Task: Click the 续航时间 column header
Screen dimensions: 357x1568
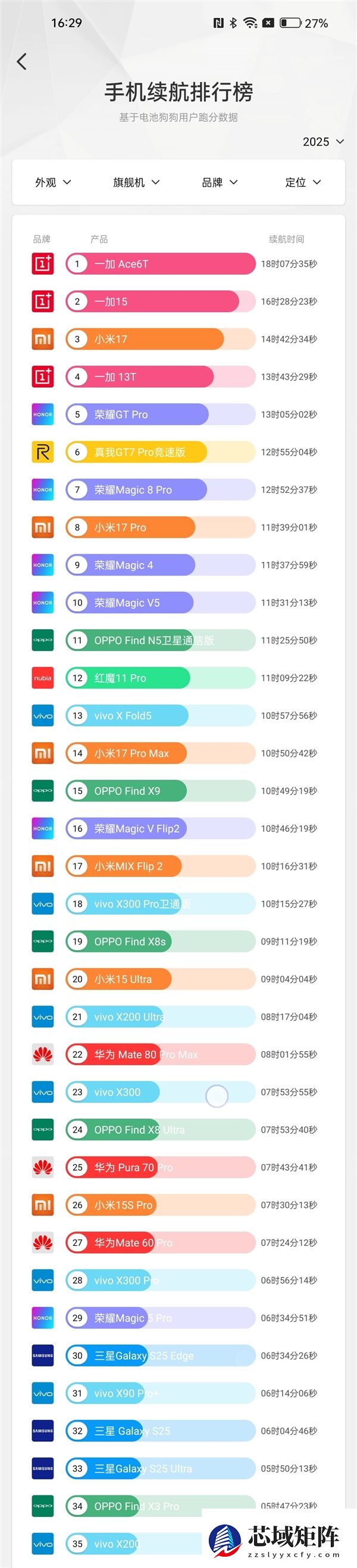Action: click(286, 239)
